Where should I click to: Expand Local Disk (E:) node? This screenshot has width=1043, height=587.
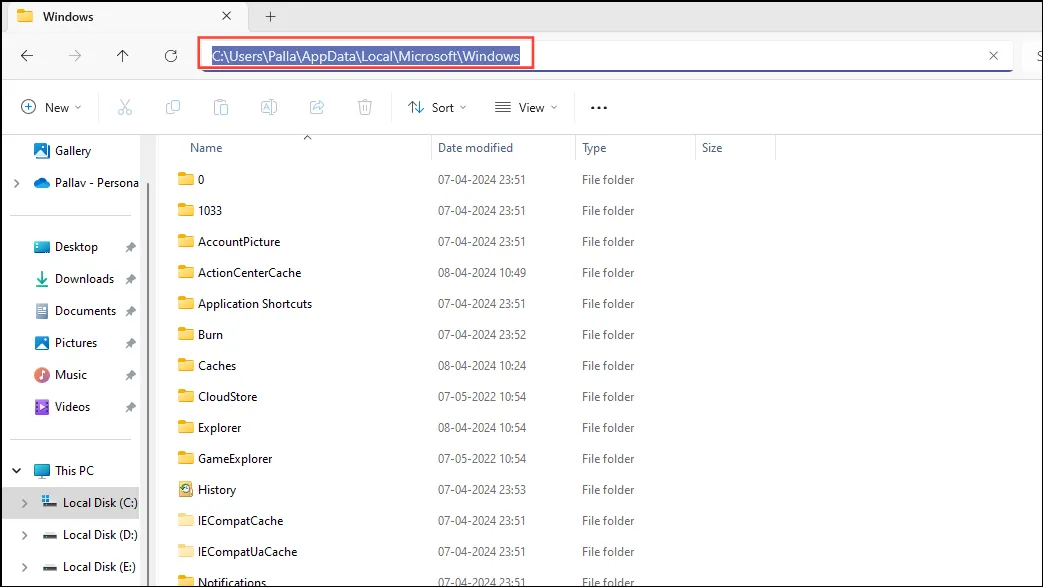click(x=25, y=567)
